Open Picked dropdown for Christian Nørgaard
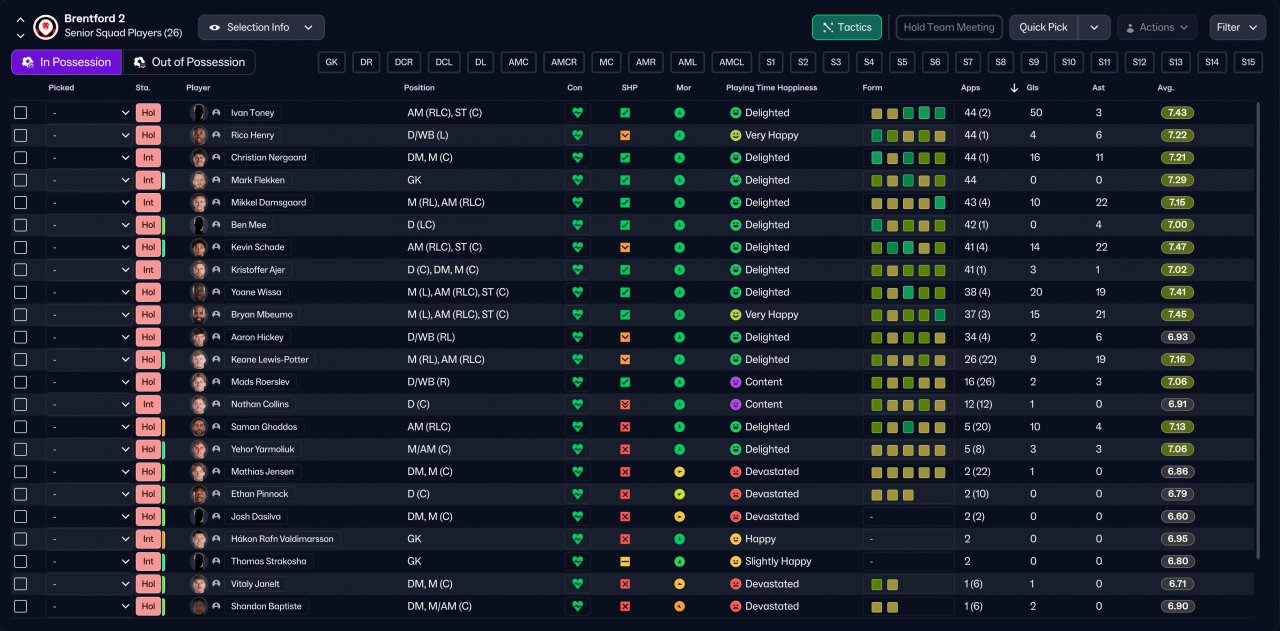The image size is (1280, 631). 88,158
